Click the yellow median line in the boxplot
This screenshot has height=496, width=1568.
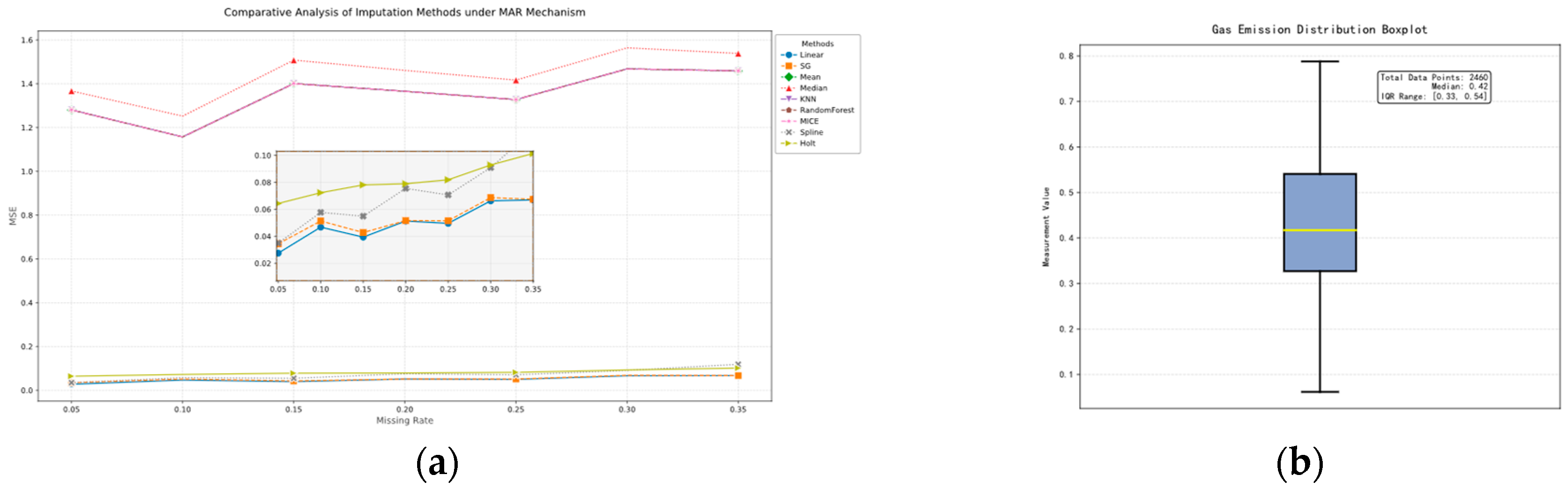tap(1320, 230)
